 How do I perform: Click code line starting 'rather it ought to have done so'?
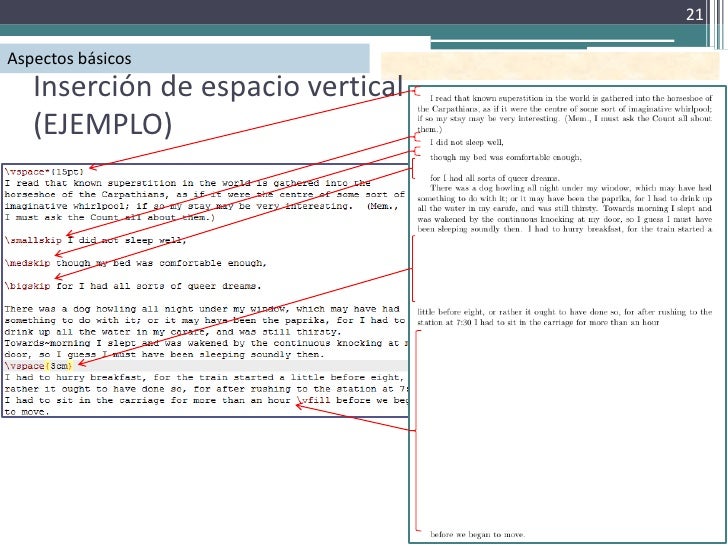pyautogui.click(x=206, y=389)
